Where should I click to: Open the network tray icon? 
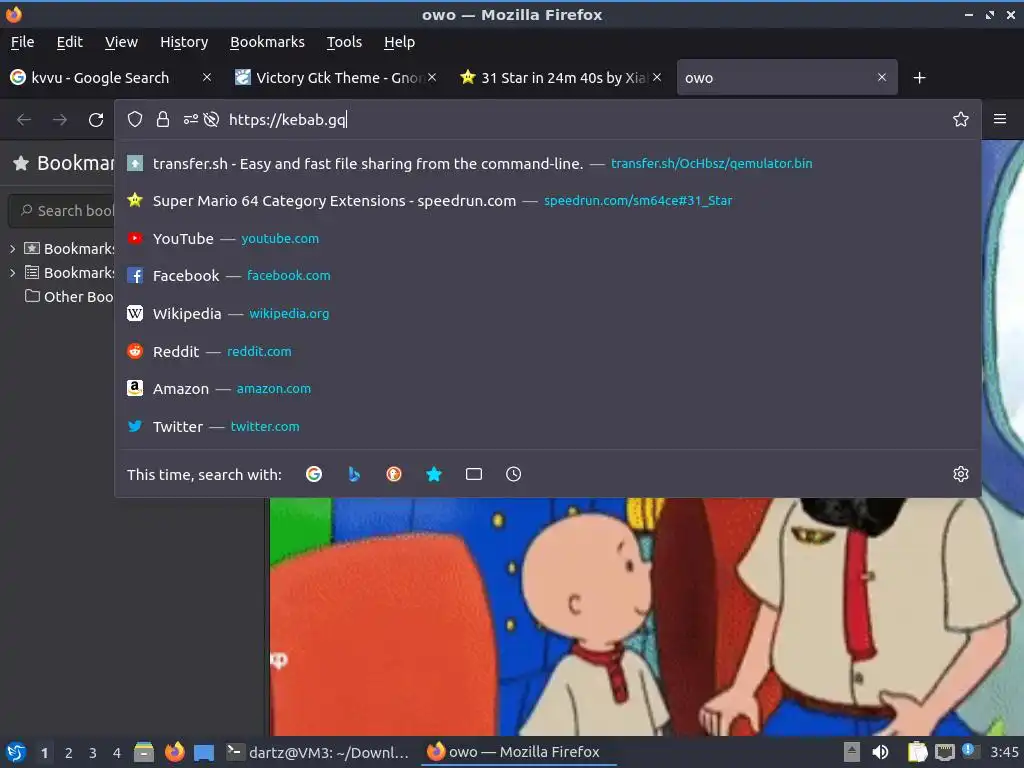click(945, 753)
